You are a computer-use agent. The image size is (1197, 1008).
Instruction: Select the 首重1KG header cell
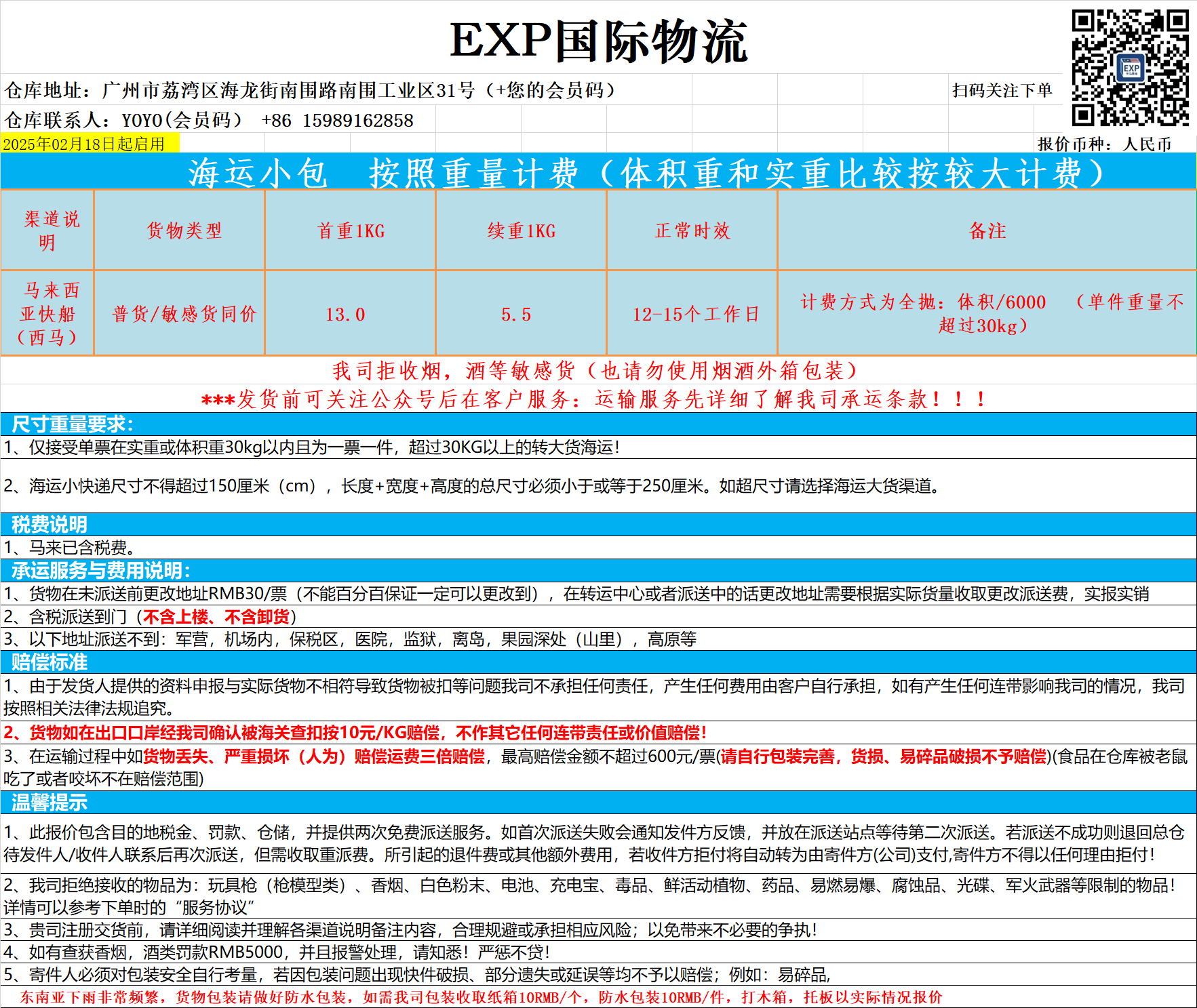[x=351, y=230]
